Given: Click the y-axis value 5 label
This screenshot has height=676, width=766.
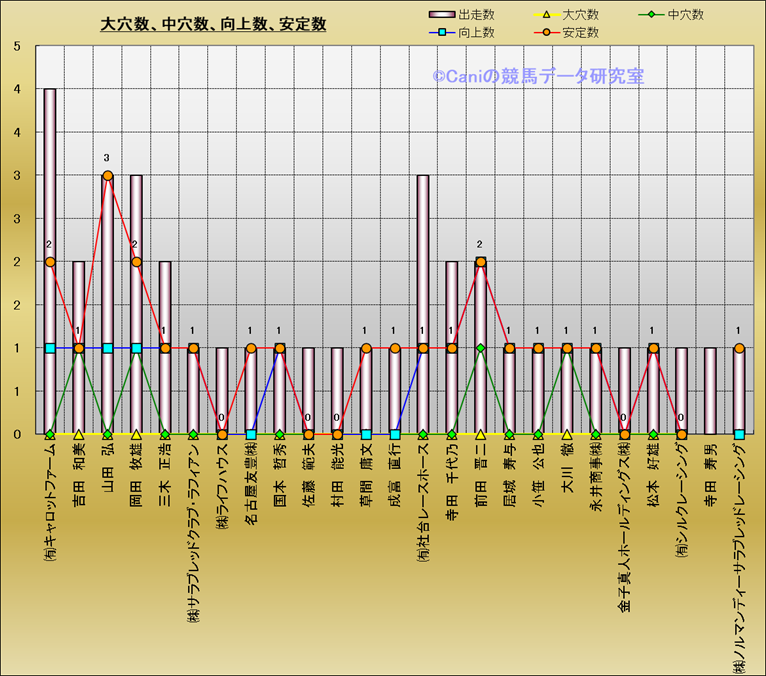Looking at the screenshot, I should click(15, 46).
